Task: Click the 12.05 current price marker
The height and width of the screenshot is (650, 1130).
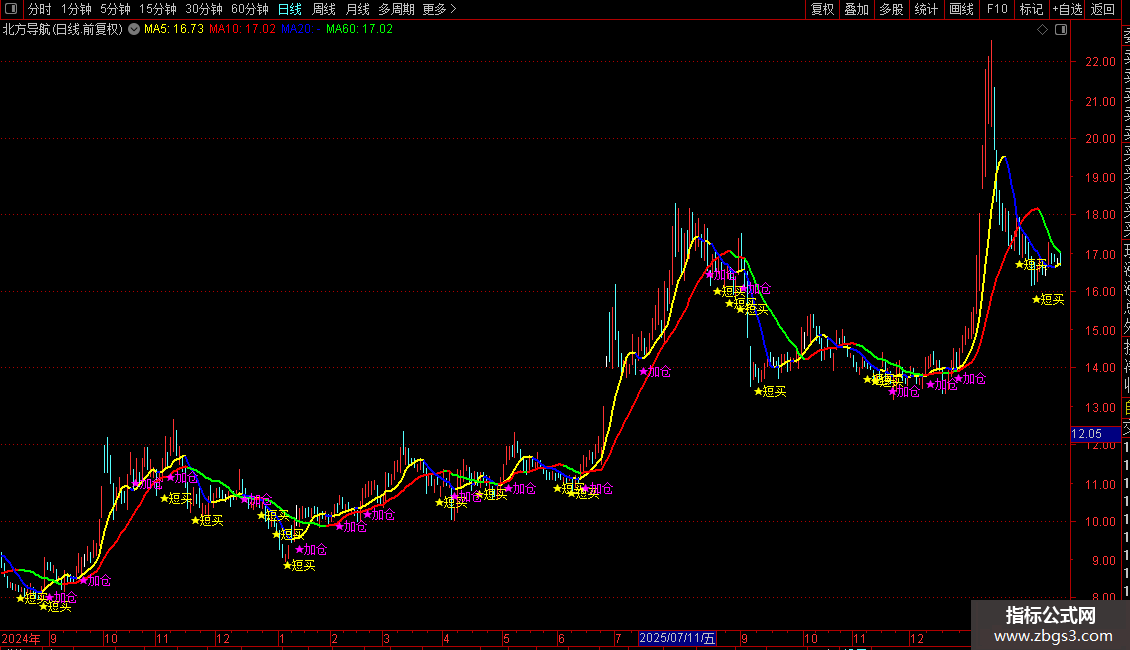Action: click(1095, 434)
